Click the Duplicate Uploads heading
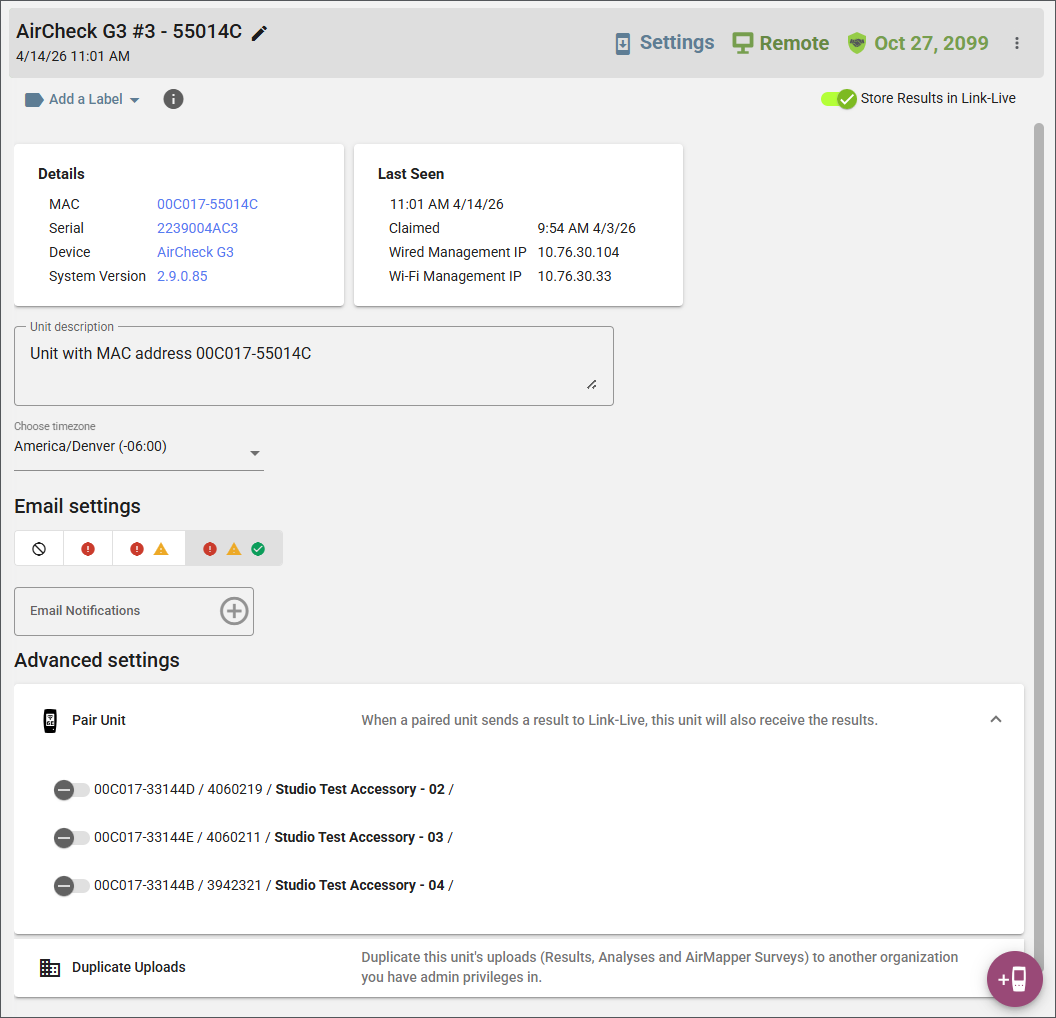1056x1018 pixels. [x=128, y=968]
